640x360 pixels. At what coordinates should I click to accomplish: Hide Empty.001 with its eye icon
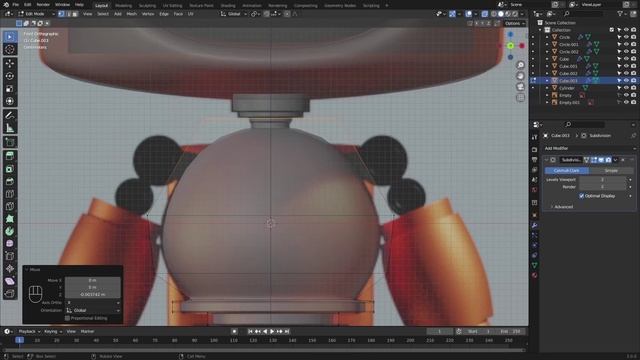tap(626, 102)
